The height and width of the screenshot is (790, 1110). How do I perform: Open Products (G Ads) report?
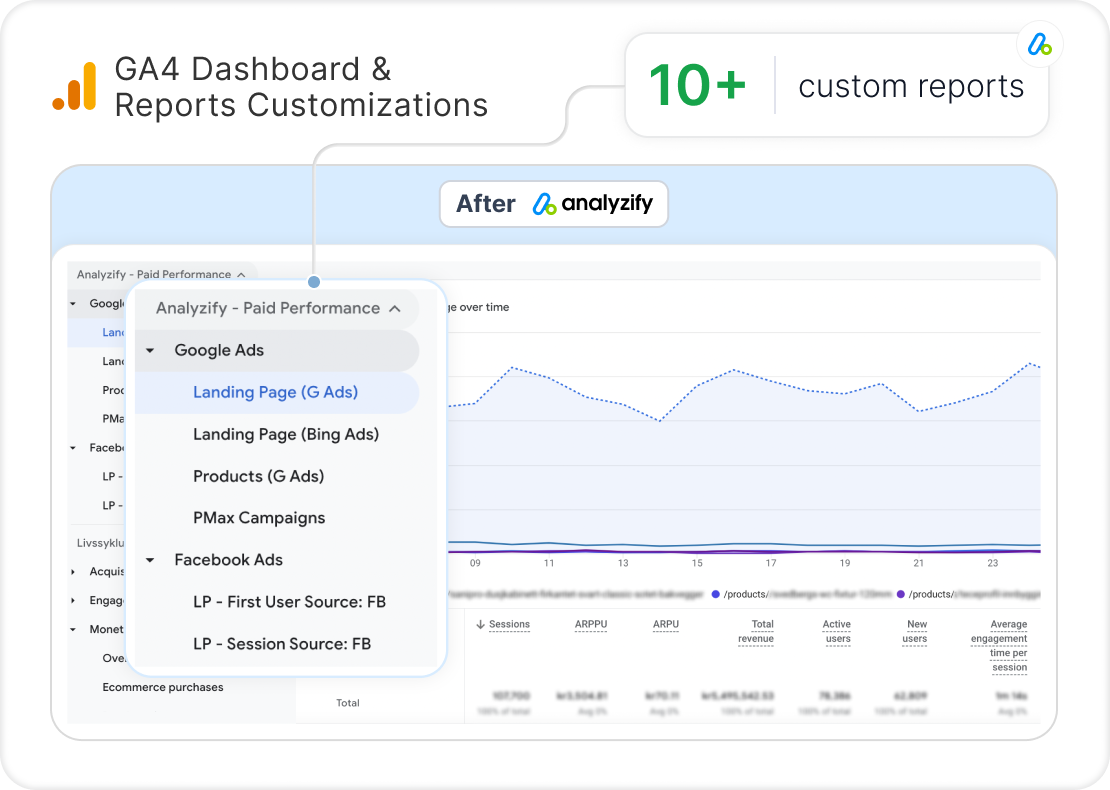tap(258, 476)
